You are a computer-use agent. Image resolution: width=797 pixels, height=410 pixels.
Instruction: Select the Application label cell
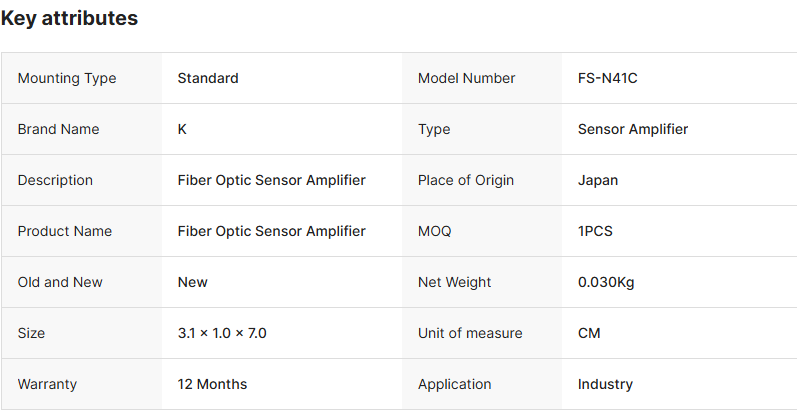coord(455,384)
